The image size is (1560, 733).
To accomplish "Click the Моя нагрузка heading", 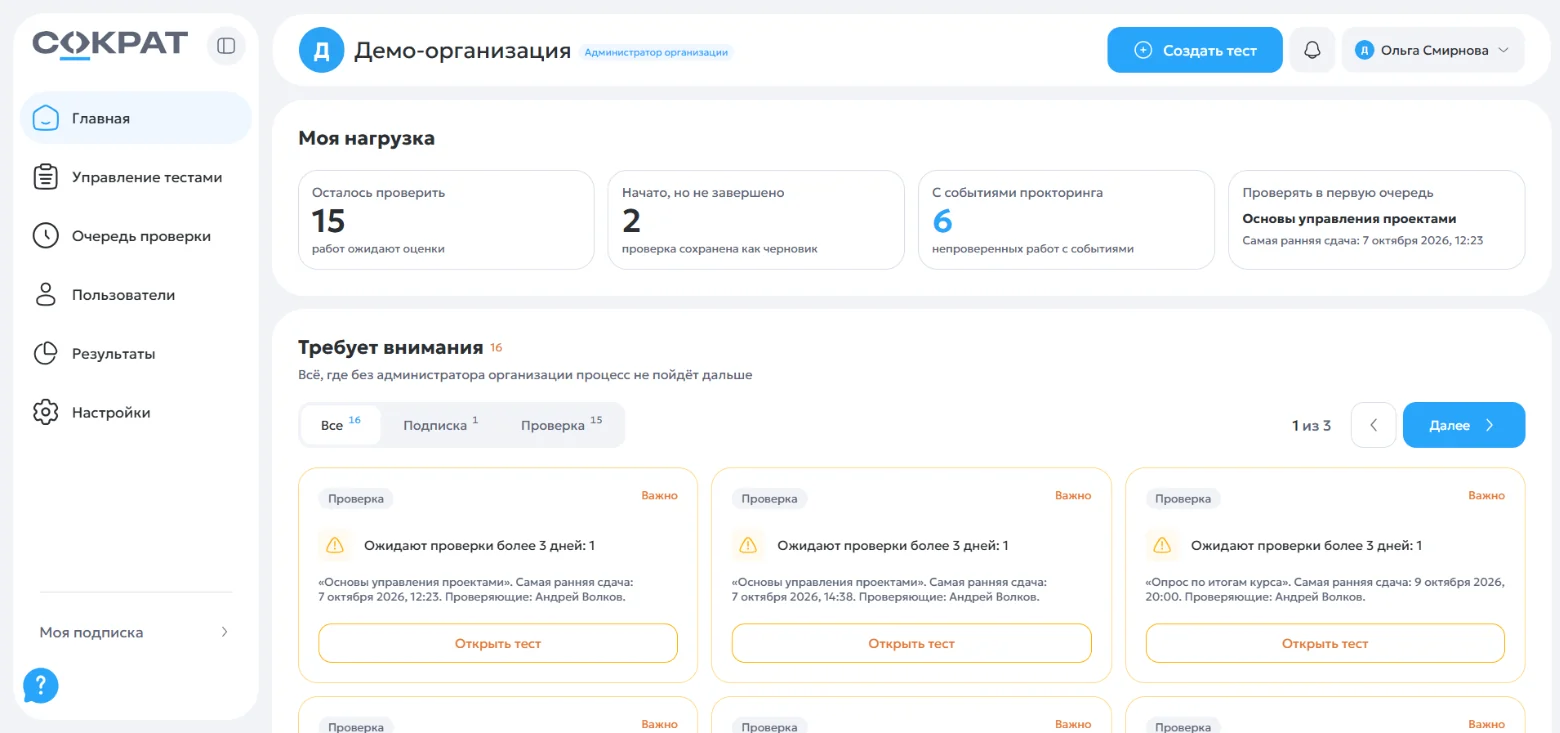I will (367, 138).
